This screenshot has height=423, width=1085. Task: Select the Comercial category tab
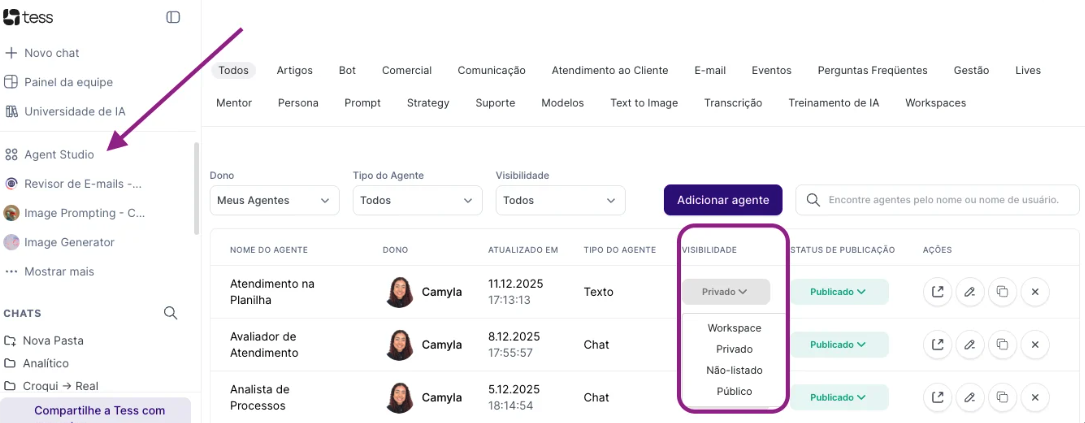407,70
